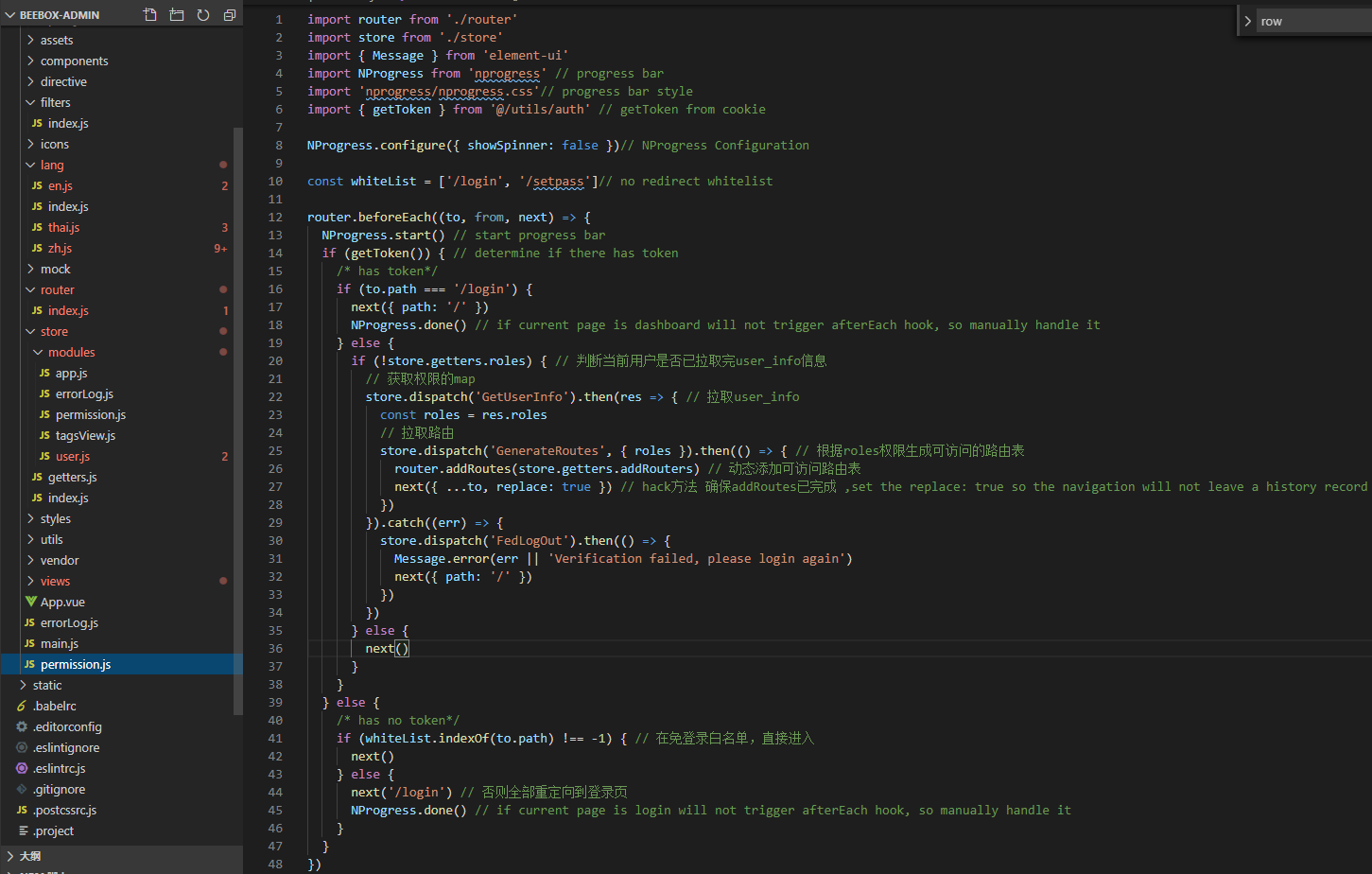Click the grey ESLint icon beside .eslintignore

pos(22,747)
